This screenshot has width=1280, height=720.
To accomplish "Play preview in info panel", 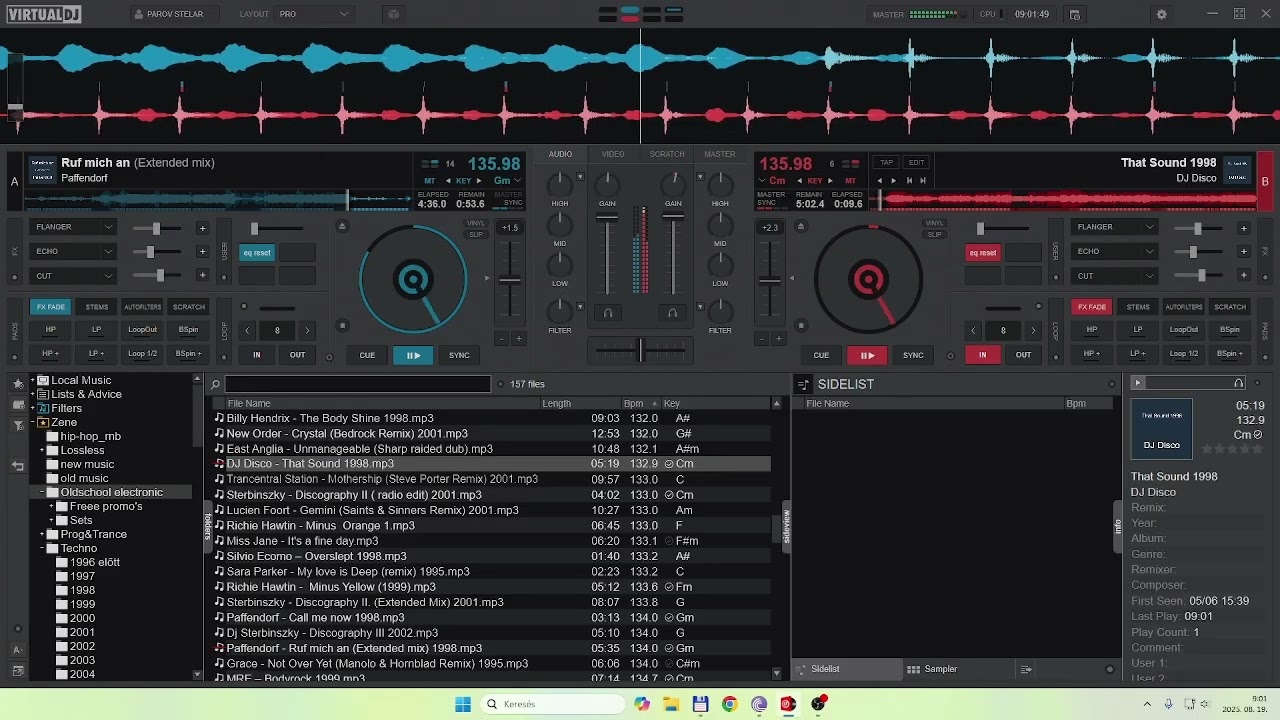I will pyautogui.click(x=1137, y=383).
